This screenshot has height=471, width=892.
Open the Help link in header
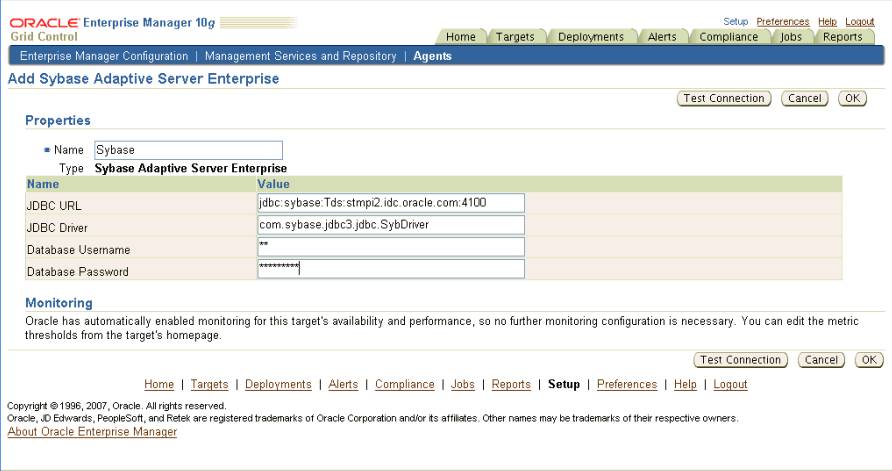(x=827, y=22)
